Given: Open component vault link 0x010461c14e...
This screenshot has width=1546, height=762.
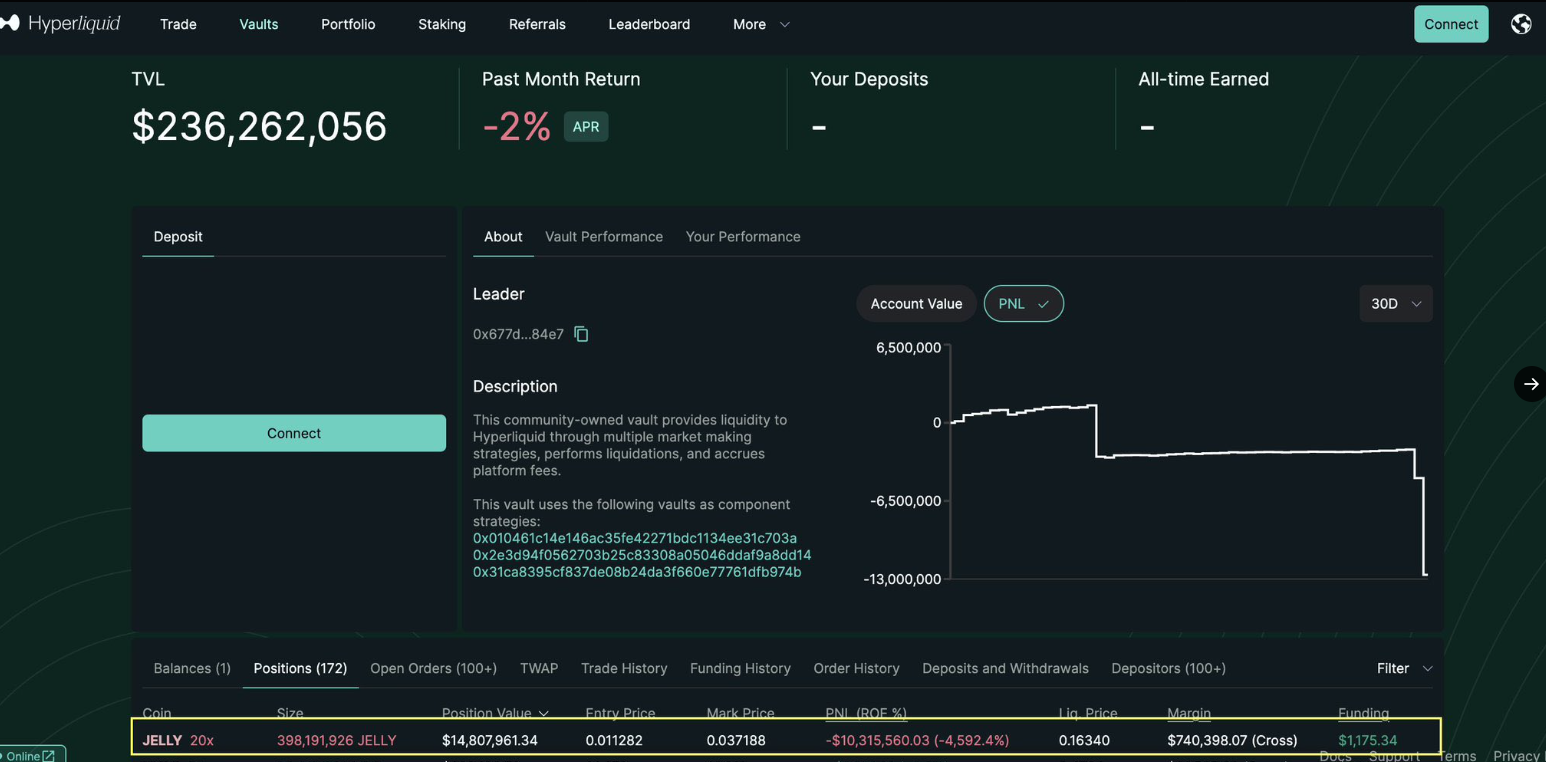Looking at the screenshot, I should 635,538.
